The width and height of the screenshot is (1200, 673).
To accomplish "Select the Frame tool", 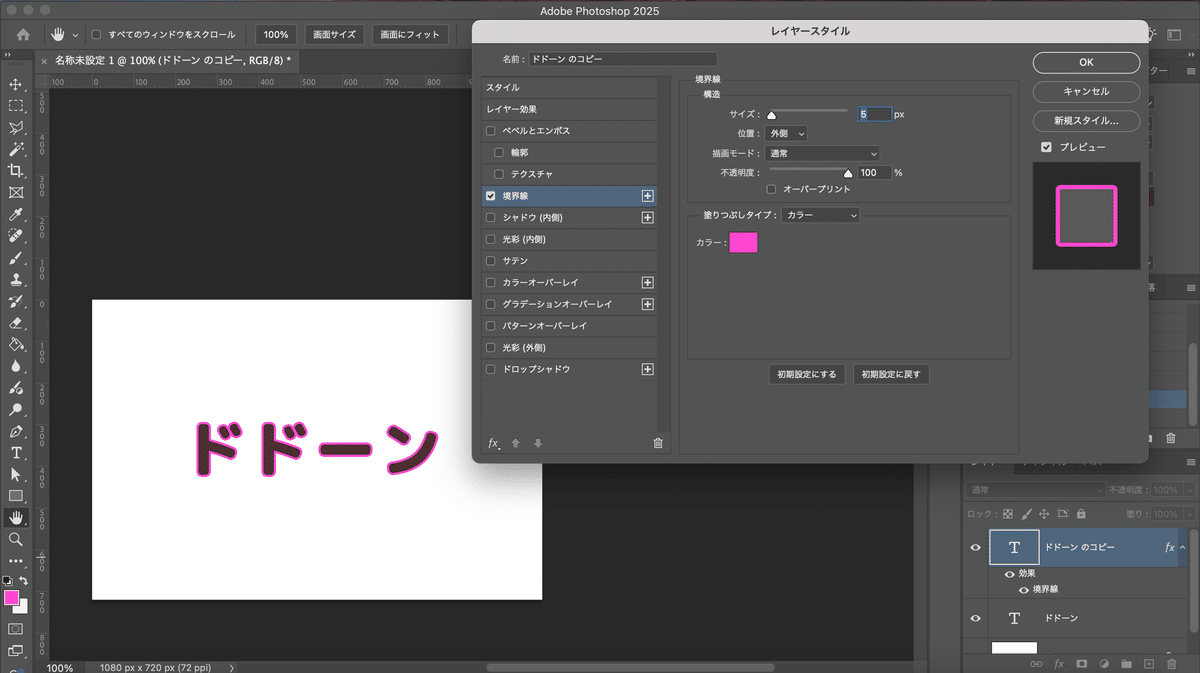I will click(16, 193).
